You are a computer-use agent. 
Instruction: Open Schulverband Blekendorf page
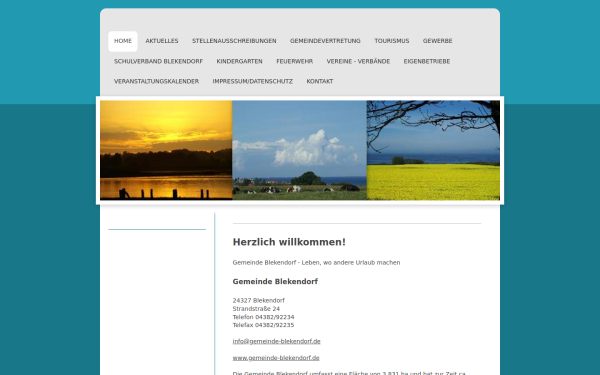click(x=158, y=61)
